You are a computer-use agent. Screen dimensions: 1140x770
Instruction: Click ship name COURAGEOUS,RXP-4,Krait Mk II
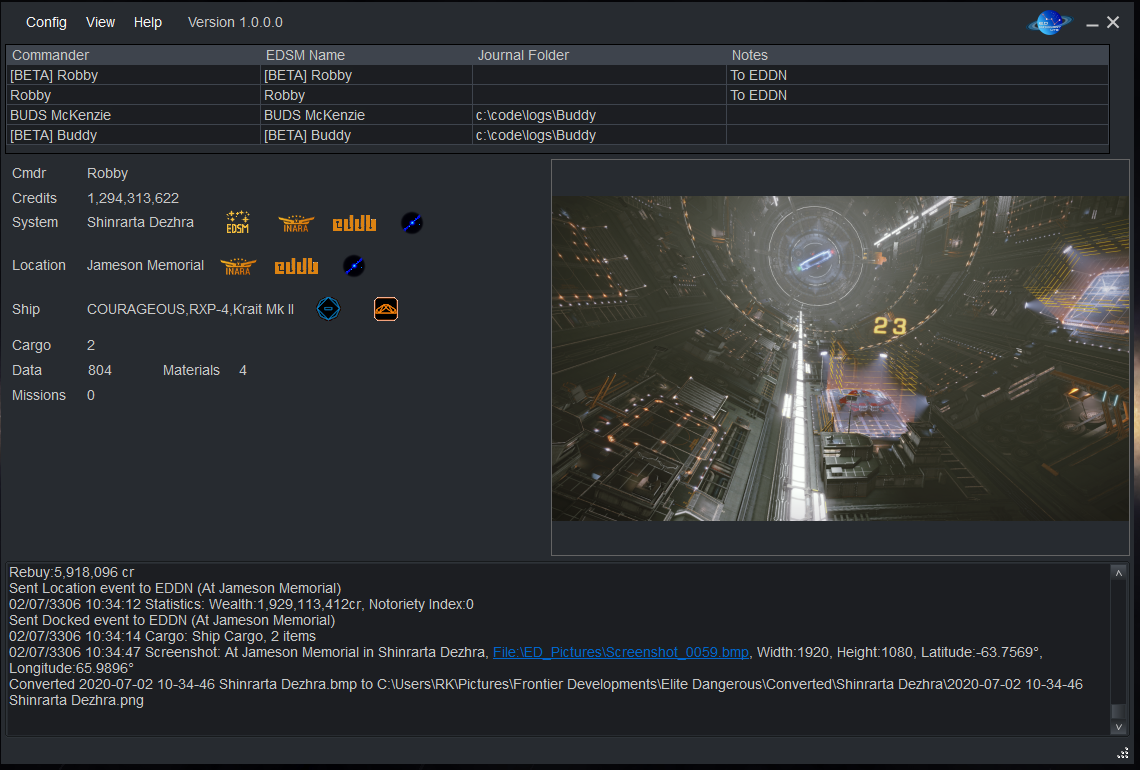pos(190,309)
